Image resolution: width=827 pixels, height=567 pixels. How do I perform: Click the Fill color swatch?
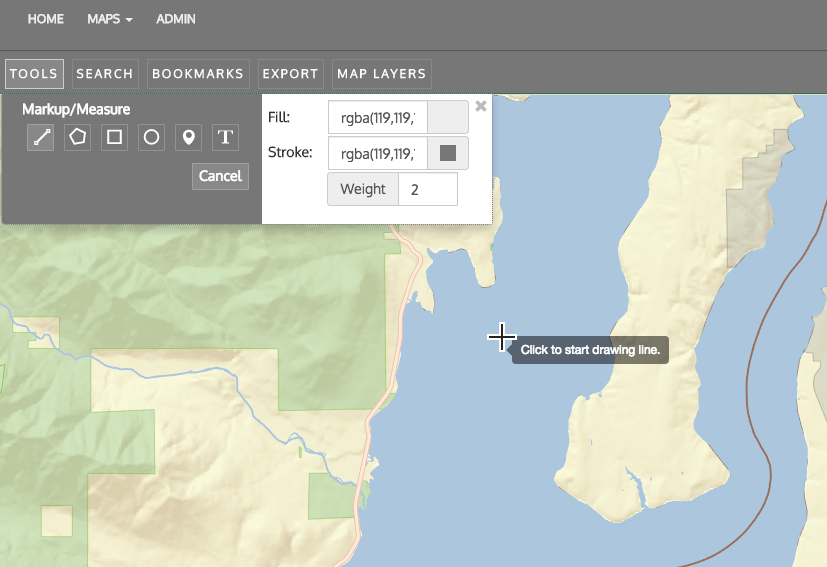tap(448, 118)
